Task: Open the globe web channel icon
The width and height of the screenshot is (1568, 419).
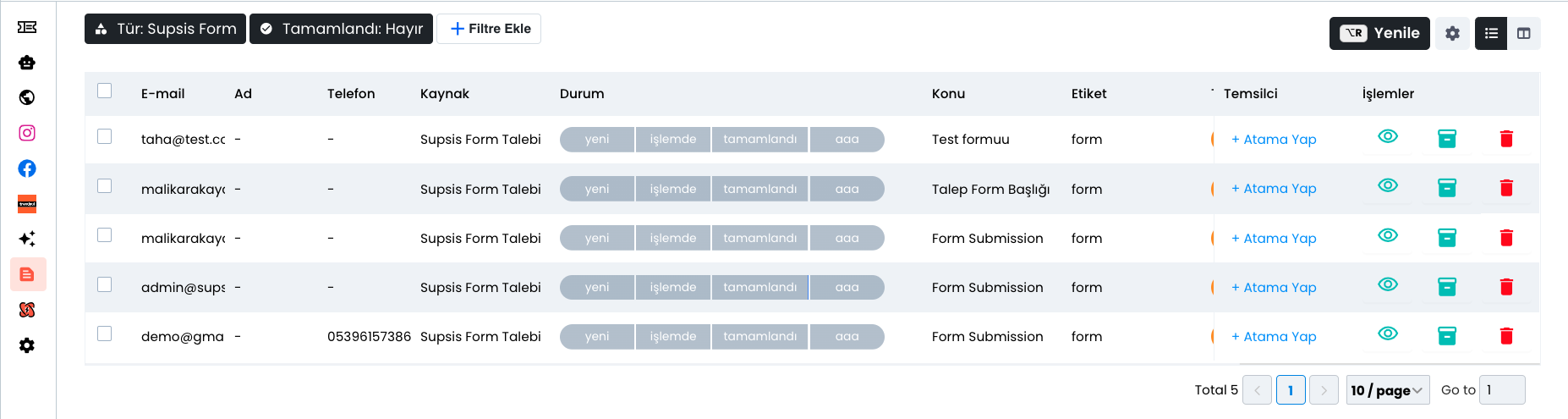Action: [x=27, y=97]
